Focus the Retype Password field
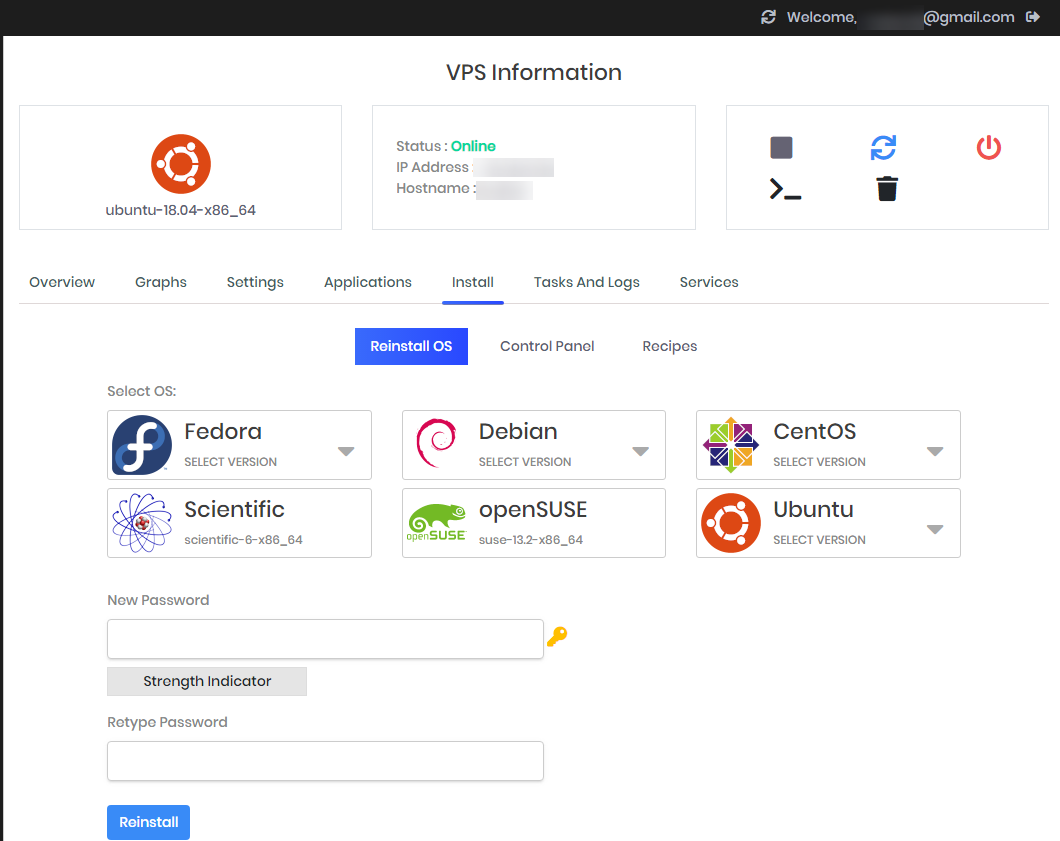The height and width of the screenshot is (841, 1060). coord(325,761)
